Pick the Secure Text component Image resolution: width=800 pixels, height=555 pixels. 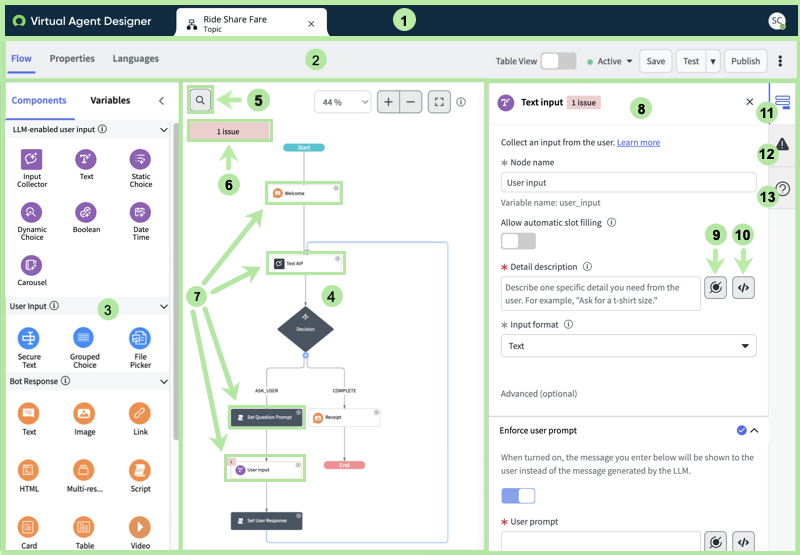click(x=29, y=338)
